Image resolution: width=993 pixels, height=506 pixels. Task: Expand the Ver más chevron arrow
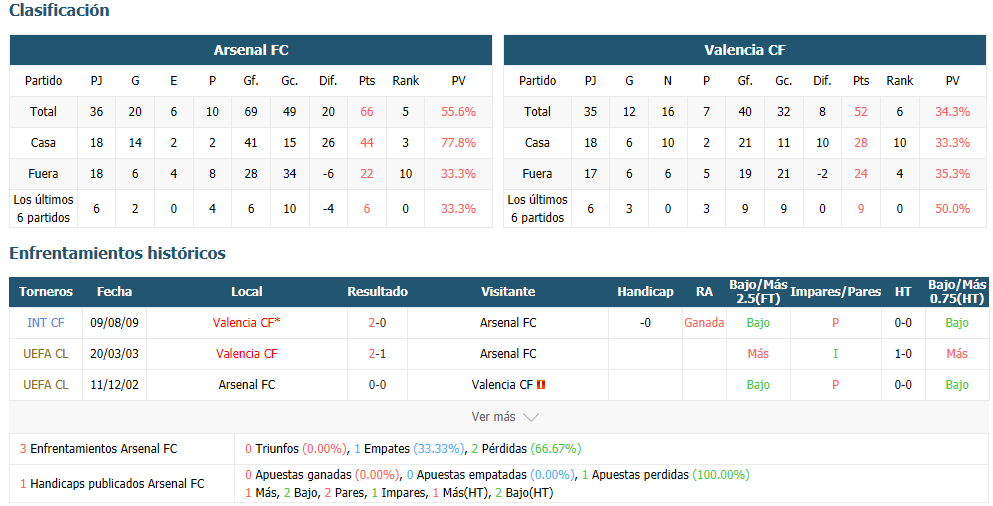[531, 417]
